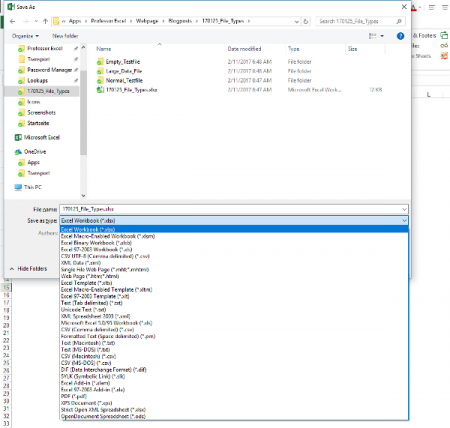This screenshot has height=428, width=450.
Task: Expand the view options dropdown arrow
Action: pos(382,36)
